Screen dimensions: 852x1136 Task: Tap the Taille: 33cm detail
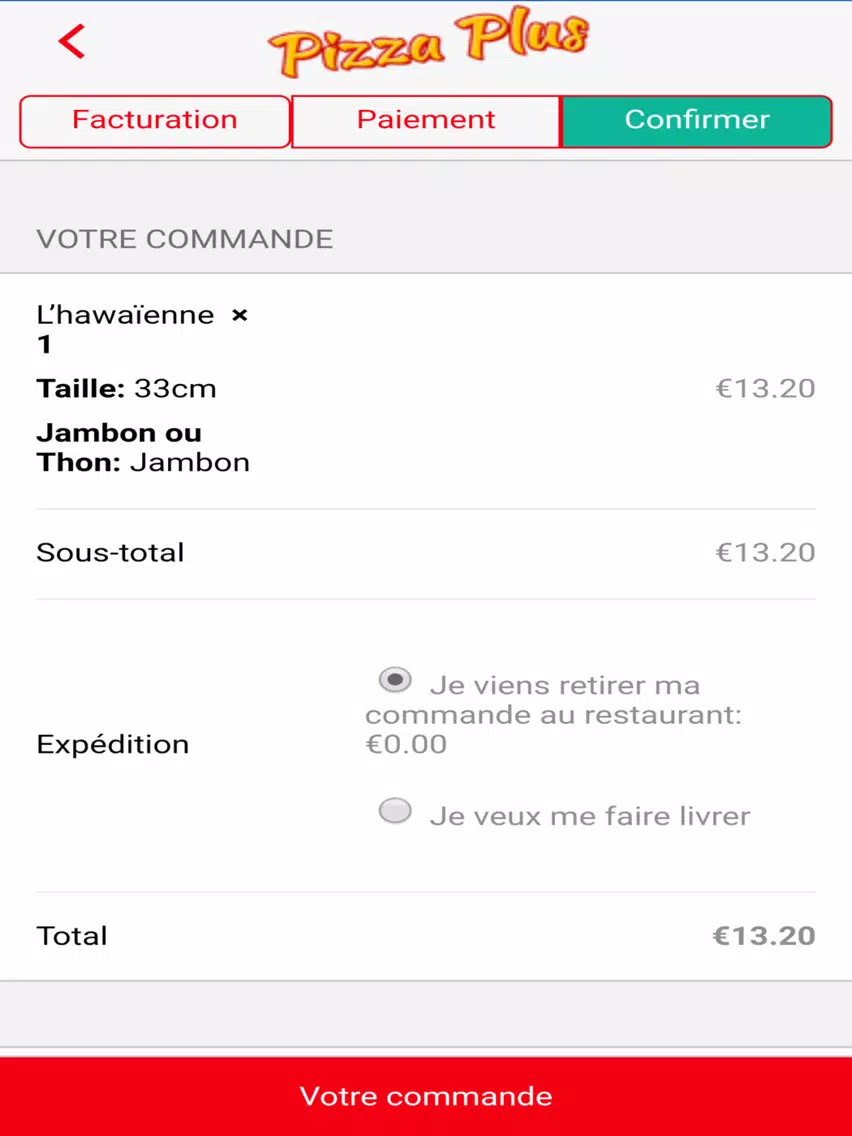coord(127,389)
